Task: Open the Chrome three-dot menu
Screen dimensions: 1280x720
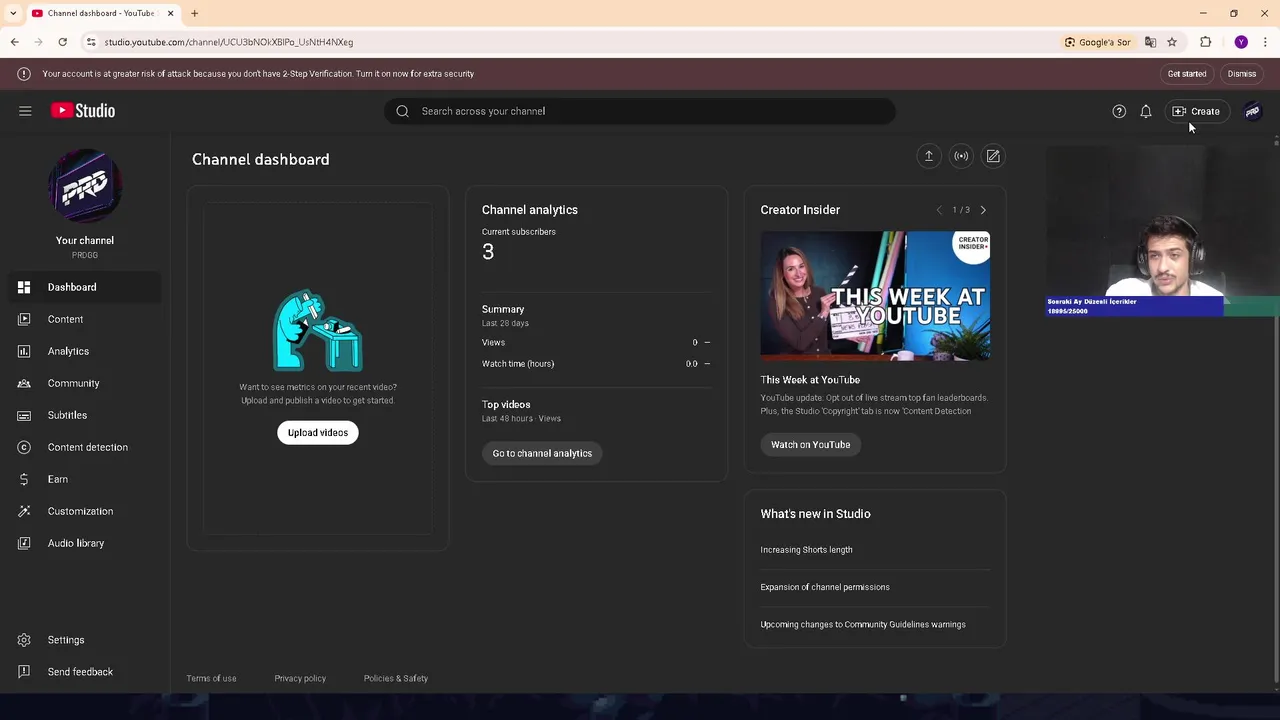Action: [1266, 42]
